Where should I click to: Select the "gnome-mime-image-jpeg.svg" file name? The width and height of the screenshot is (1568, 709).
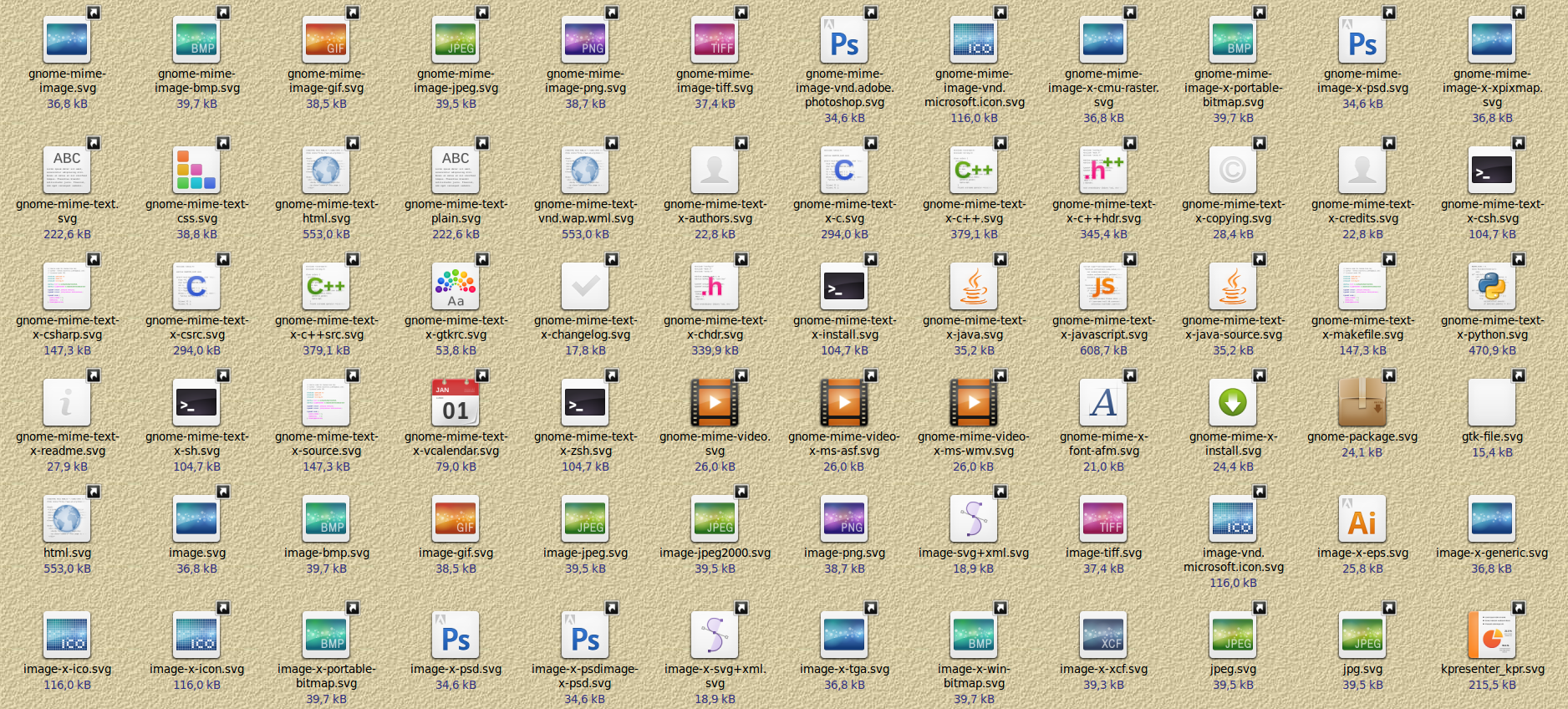(456, 80)
